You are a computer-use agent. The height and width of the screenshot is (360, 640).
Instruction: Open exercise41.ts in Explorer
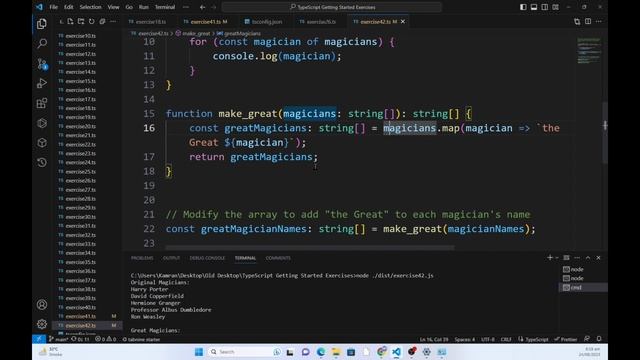click(81, 316)
